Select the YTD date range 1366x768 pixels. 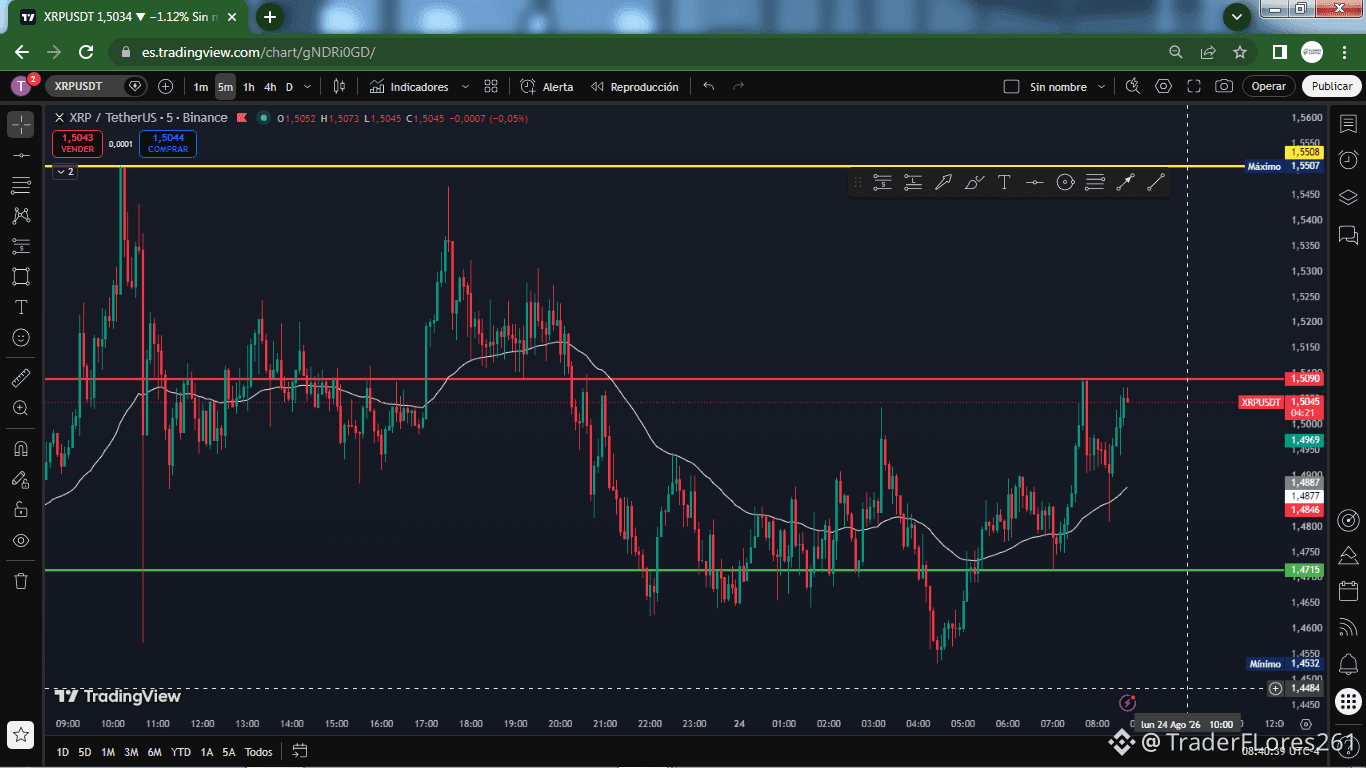(181, 752)
